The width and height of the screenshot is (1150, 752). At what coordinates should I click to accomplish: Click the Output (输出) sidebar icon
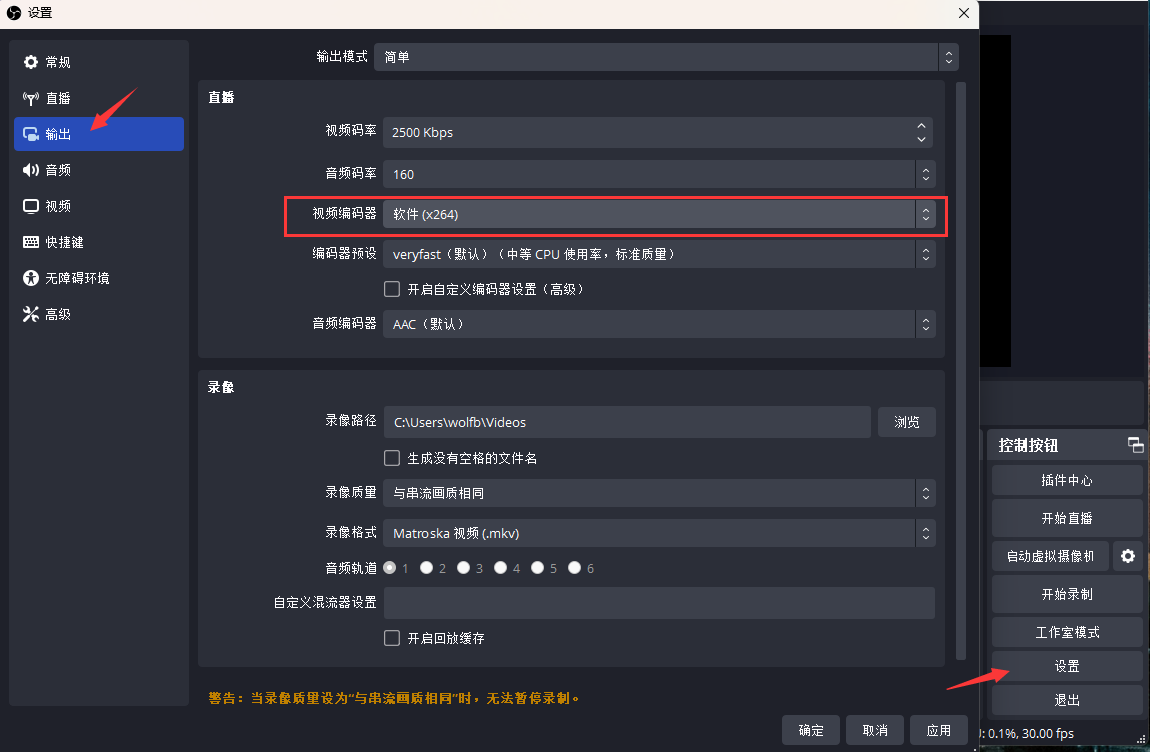click(31, 134)
